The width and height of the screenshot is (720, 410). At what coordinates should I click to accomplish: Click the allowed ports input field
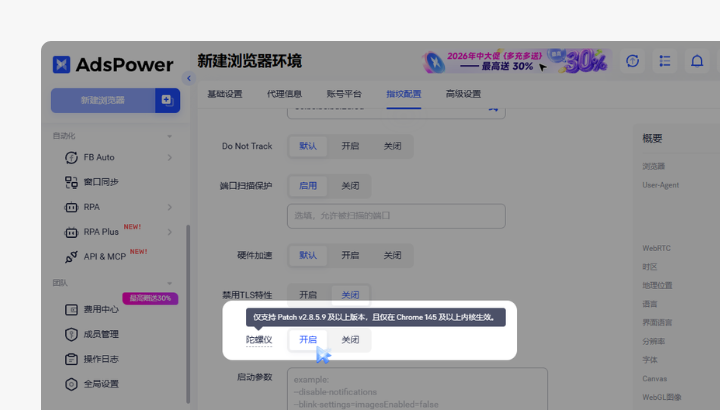pos(396,216)
